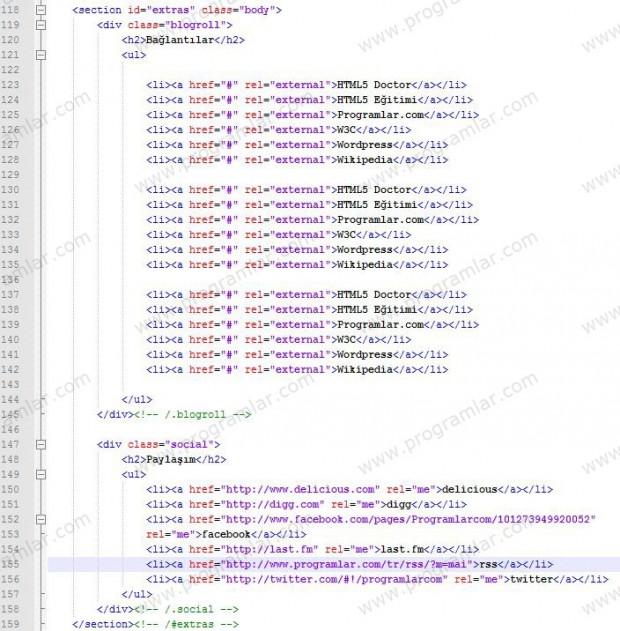
Task: Click line number 122 in the gutter
Action: tap(10, 70)
